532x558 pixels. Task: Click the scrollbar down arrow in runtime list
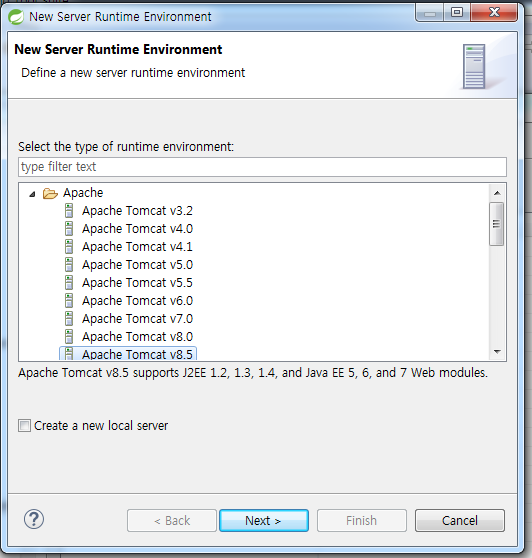click(x=497, y=352)
